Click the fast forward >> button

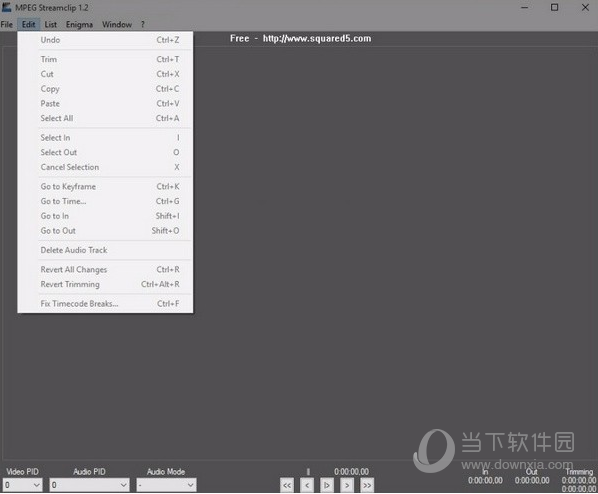pos(367,486)
